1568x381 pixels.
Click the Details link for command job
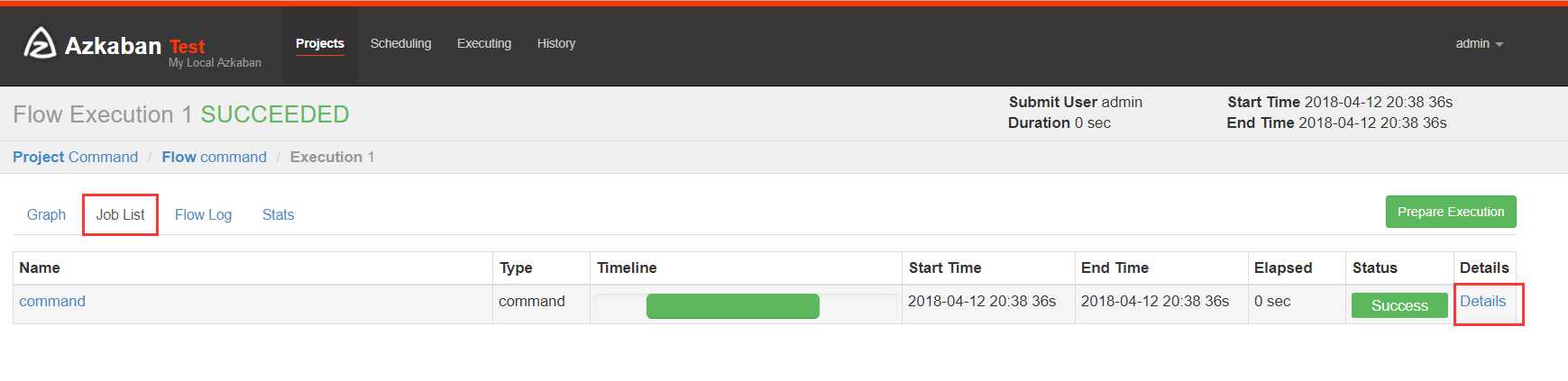1482,301
